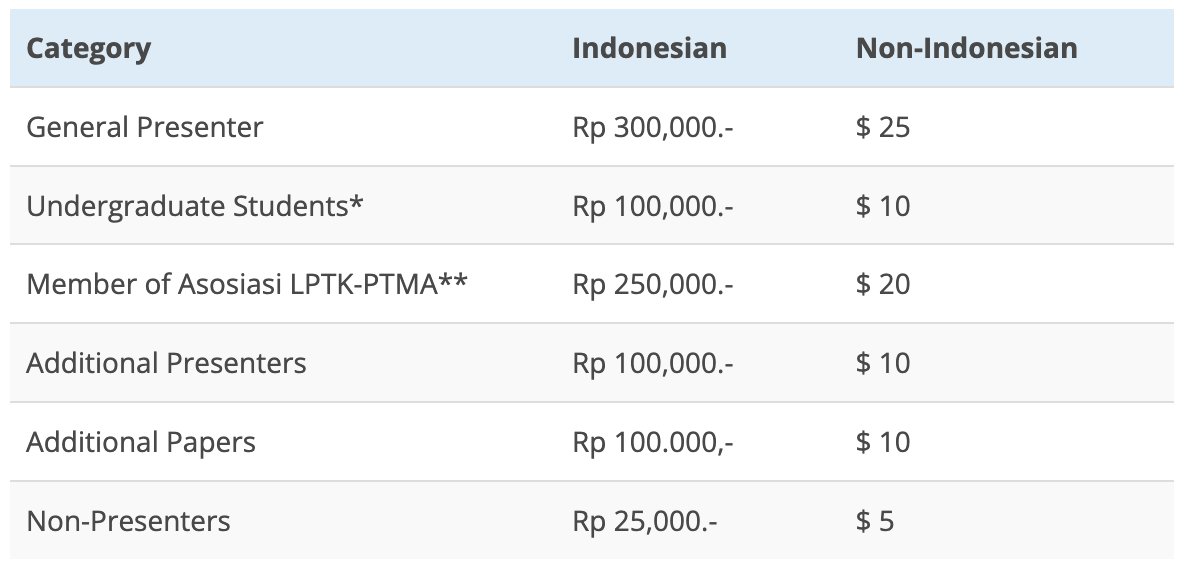
Task: Select the Member of Asosiasi LPTK-PTMA** label
Action: [x=247, y=284]
